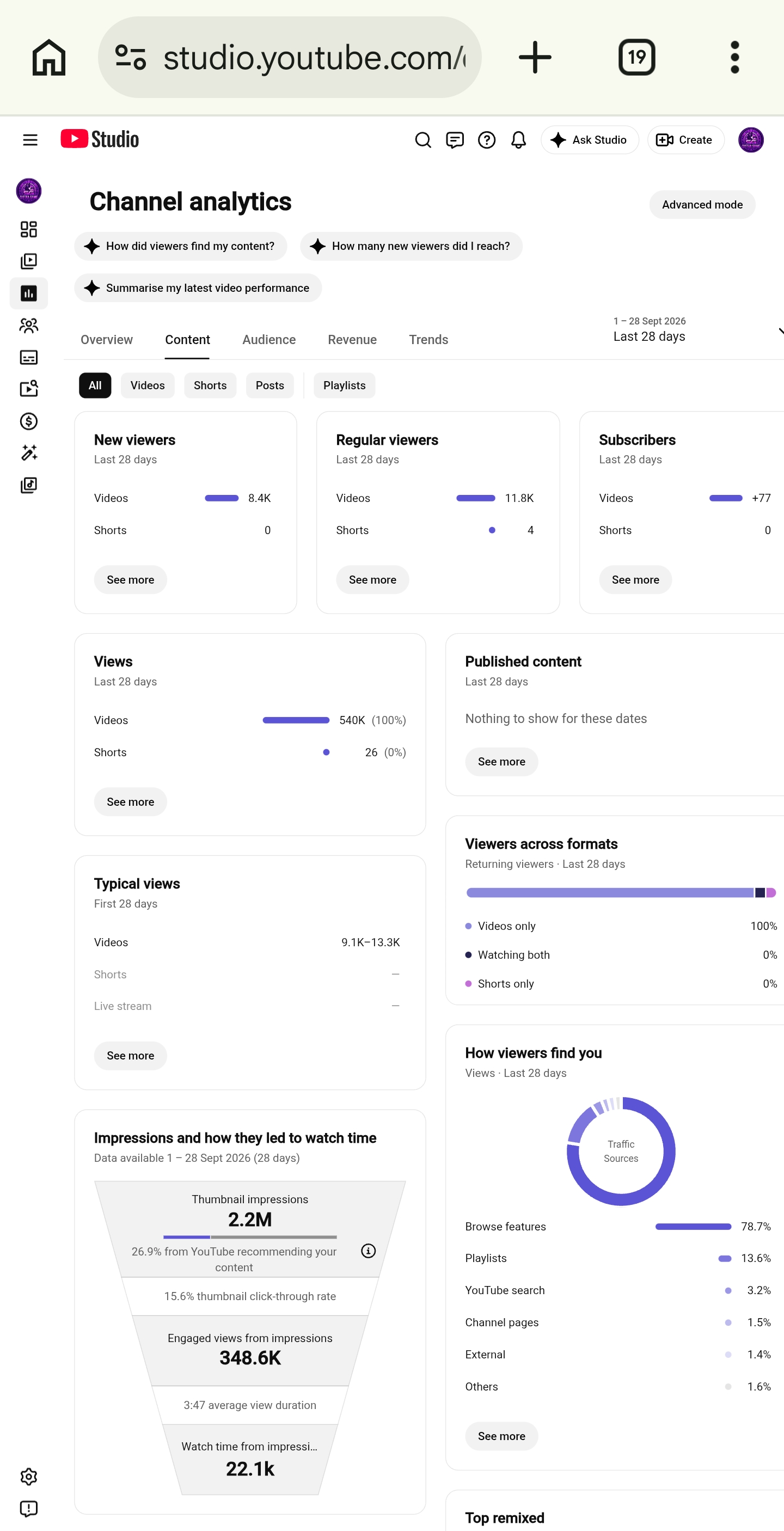Select the Playlists filter chip
This screenshot has height=1531, width=784.
(x=344, y=385)
